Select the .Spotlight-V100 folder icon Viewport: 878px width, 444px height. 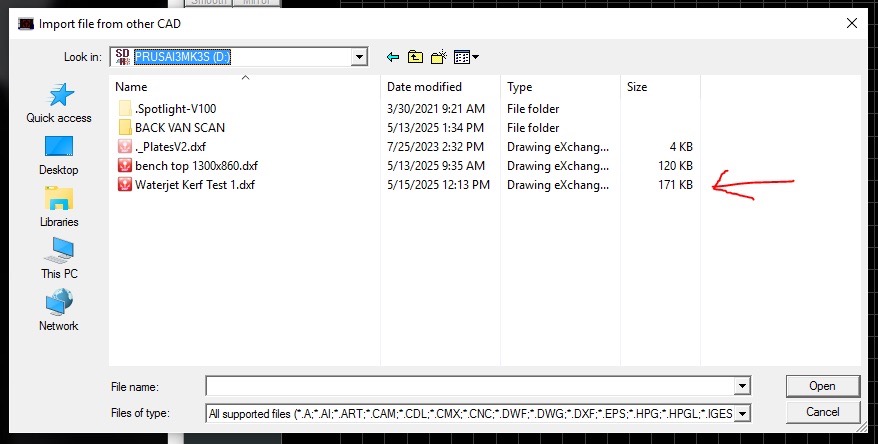tap(125, 109)
